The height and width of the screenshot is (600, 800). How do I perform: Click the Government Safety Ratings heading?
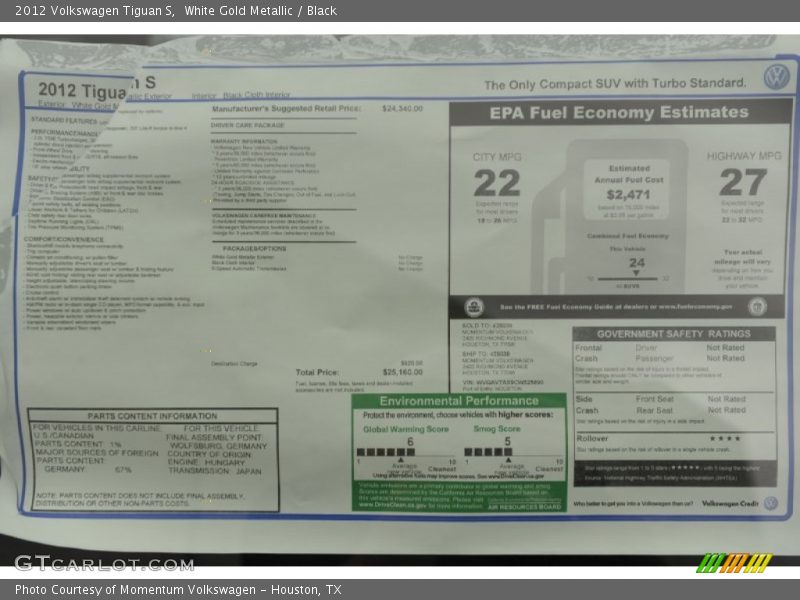tap(673, 334)
